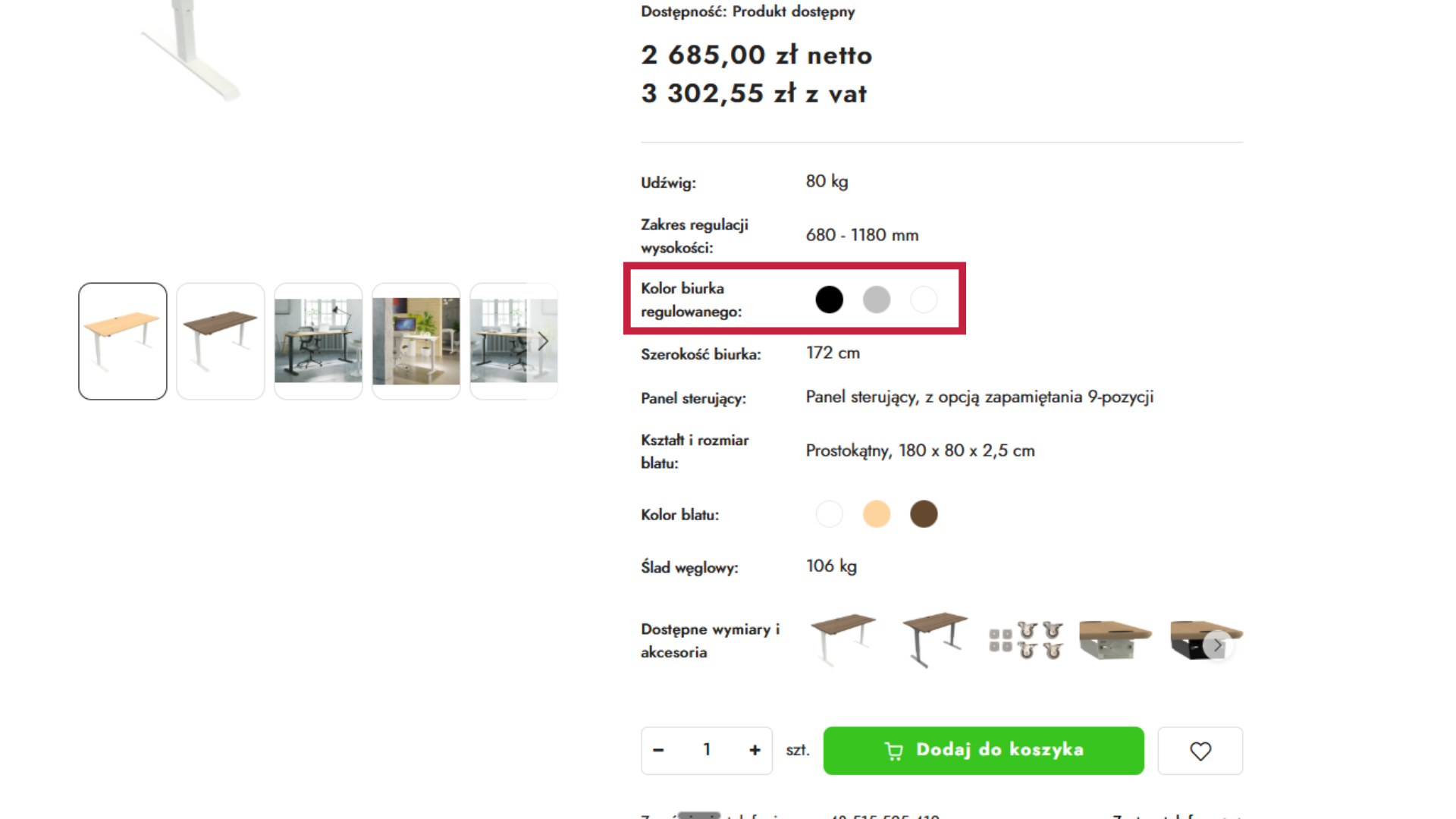View room photo with monitor on desk
This screenshot has width=1456, height=819.
click(416, 341)
